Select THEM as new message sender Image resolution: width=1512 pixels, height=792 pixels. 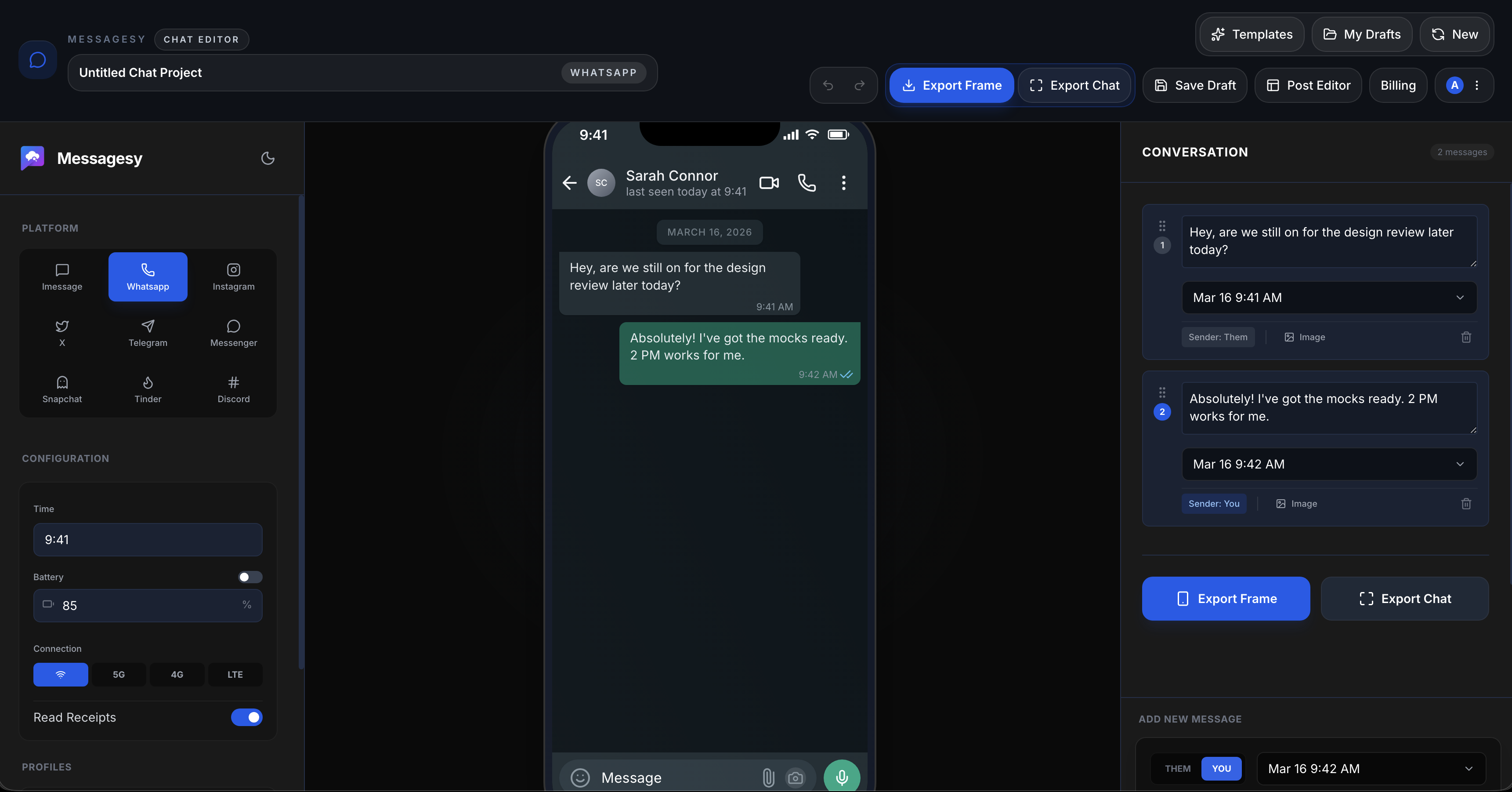(1177, 769)
